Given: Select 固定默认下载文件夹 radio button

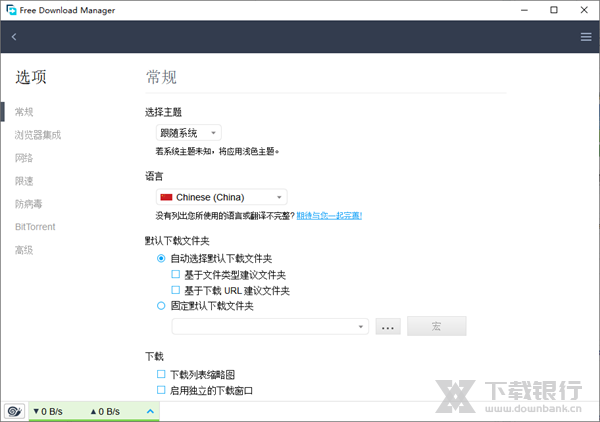Looking at the screenshot, I should [161, 306].
